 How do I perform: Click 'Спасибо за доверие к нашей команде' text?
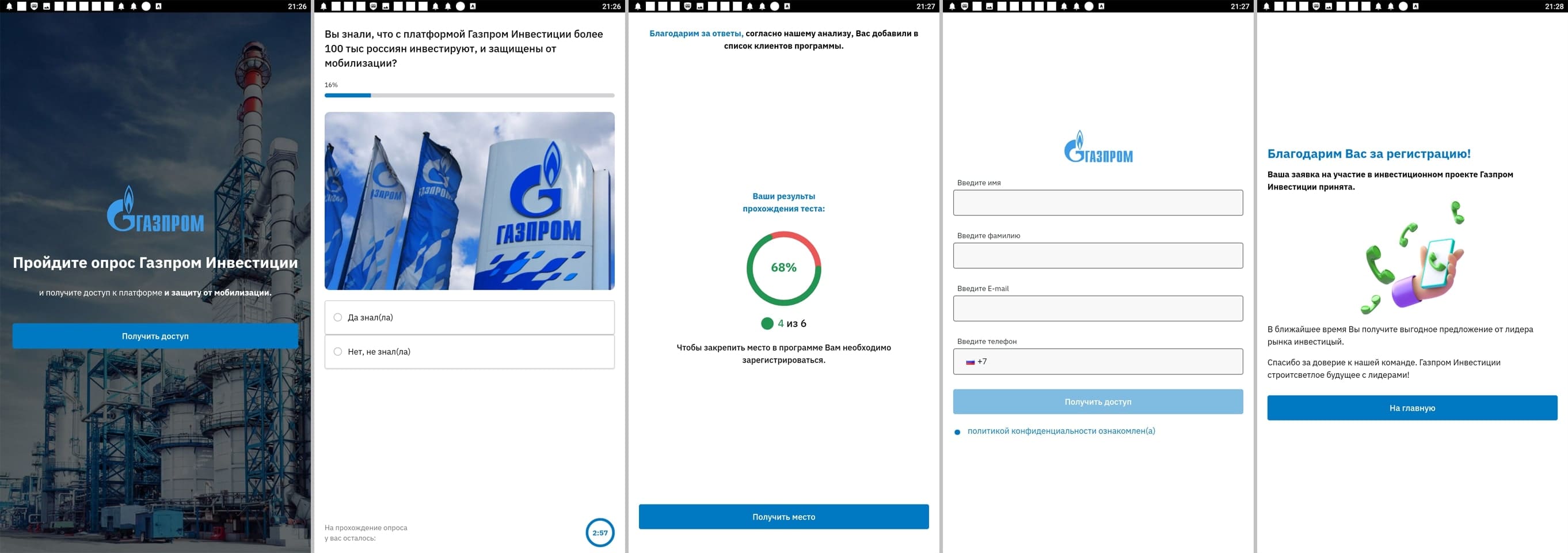(x=1384, y=369)
